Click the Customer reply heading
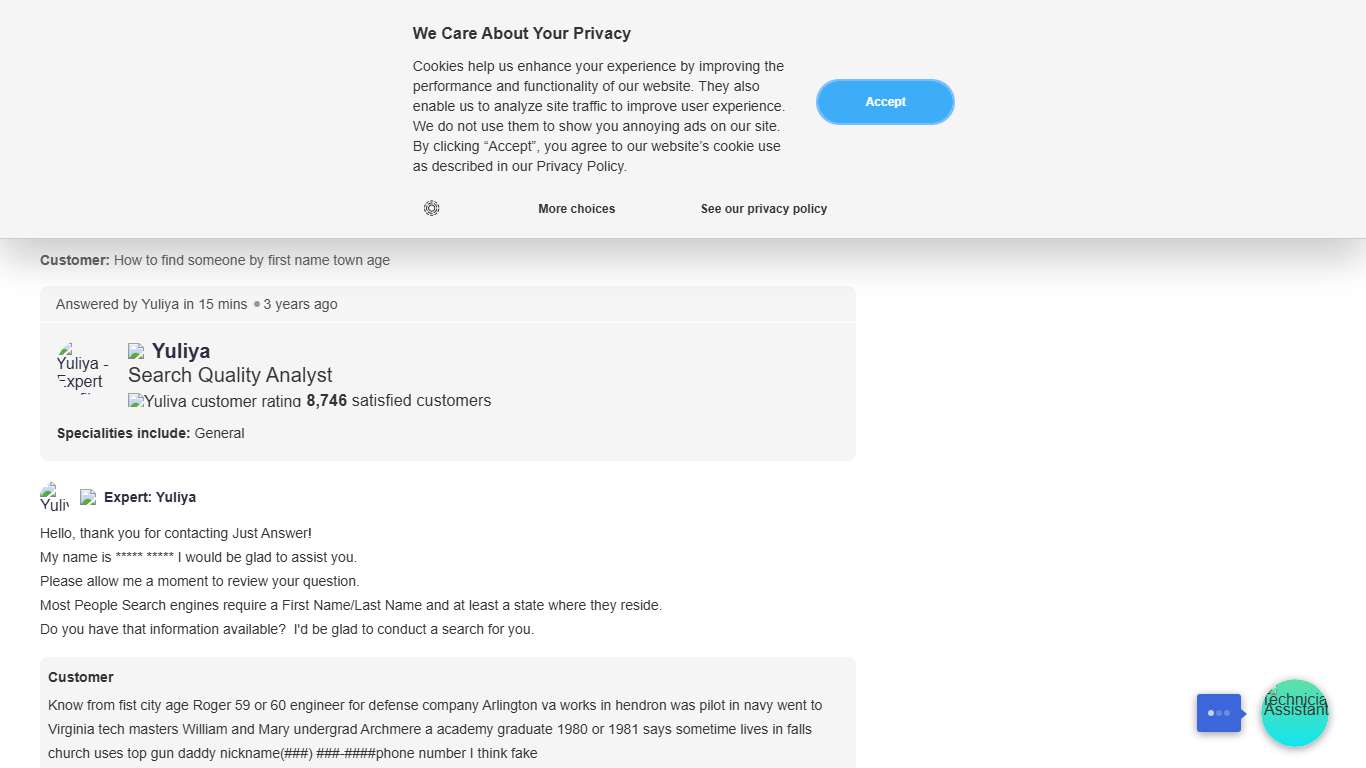 pos(81,677)
